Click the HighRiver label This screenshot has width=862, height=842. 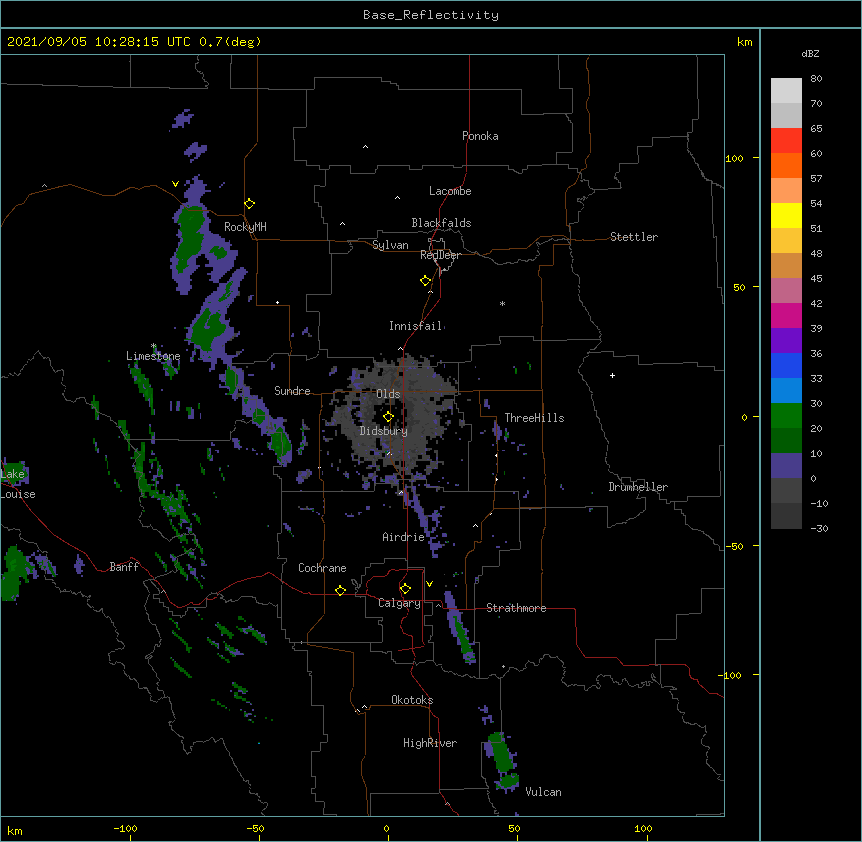coord(430,743)
